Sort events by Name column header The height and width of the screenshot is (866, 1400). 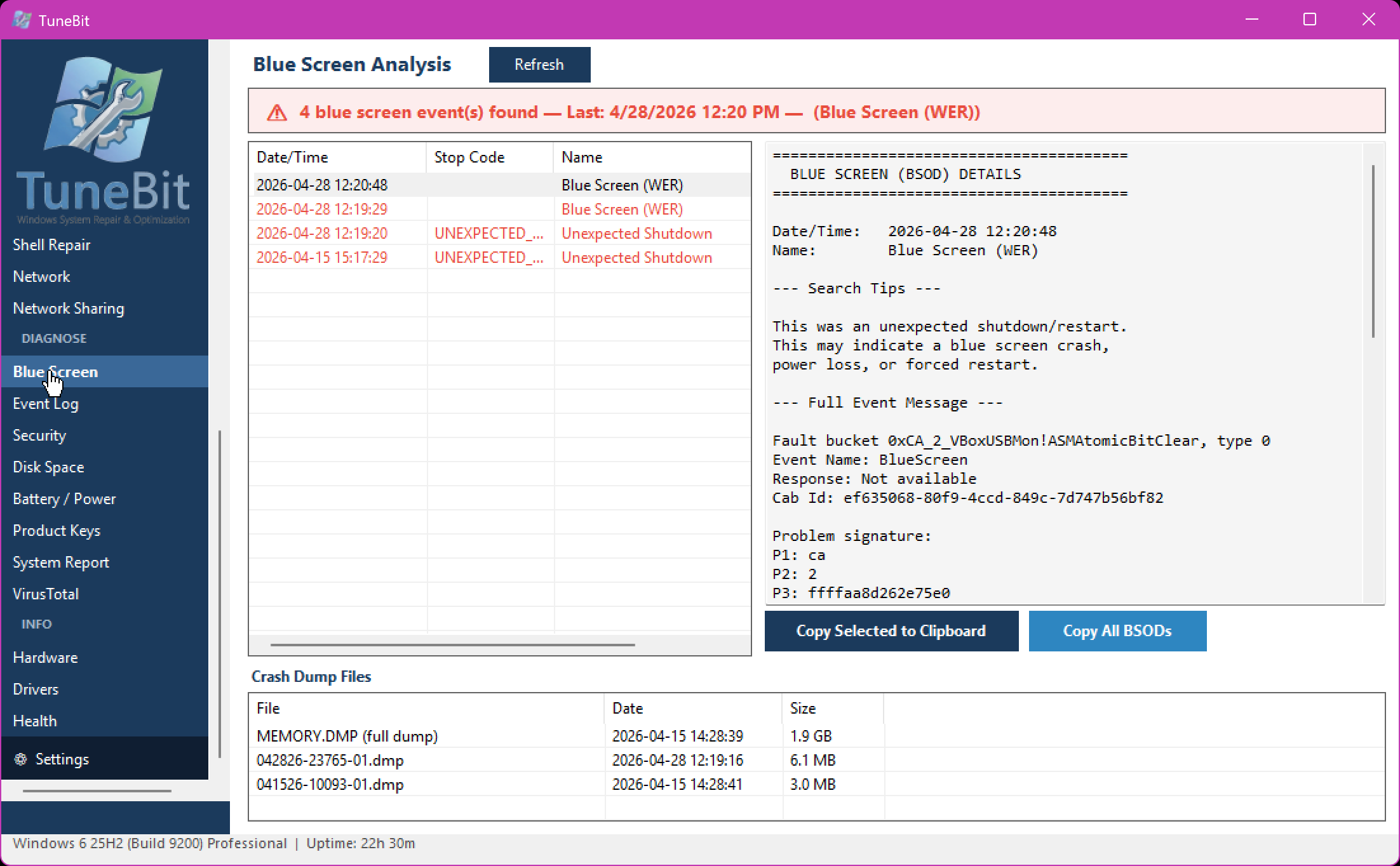pyautogui.click(x=652, y=157)
